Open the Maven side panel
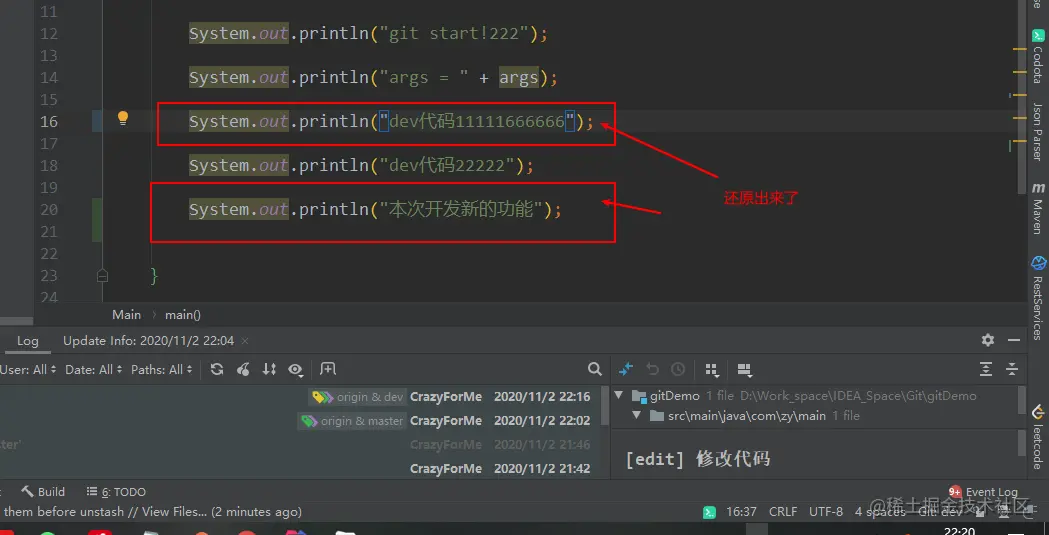Screen dimensions: 1049x535 click(x=1038, y=209)
